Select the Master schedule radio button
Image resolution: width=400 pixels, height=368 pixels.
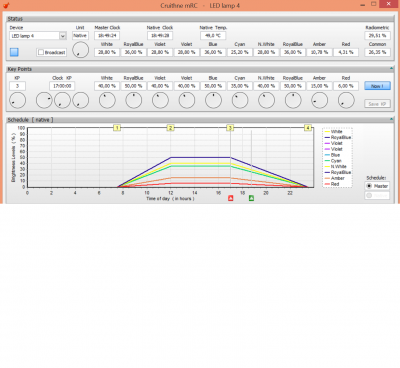click(x=369, y=186)
